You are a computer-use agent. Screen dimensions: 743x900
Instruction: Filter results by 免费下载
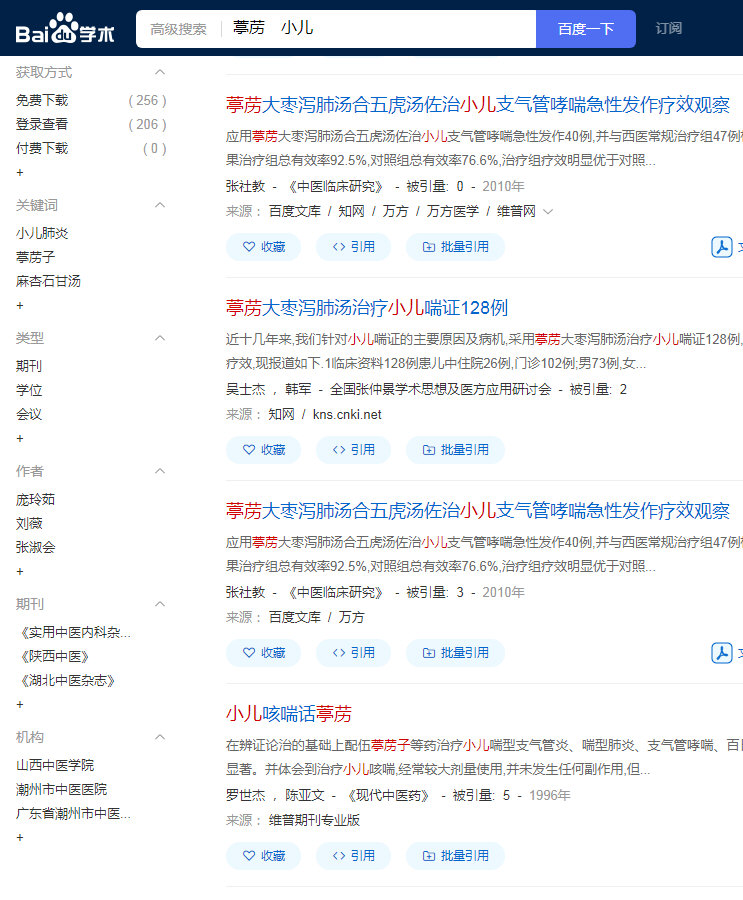coord(42,100)
